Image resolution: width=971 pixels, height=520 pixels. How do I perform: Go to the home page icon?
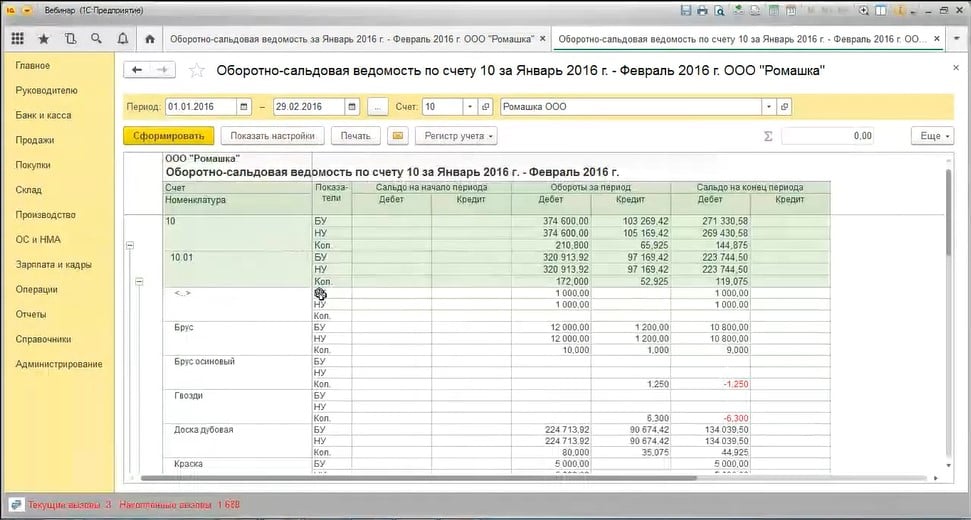(x=150, y=39)
